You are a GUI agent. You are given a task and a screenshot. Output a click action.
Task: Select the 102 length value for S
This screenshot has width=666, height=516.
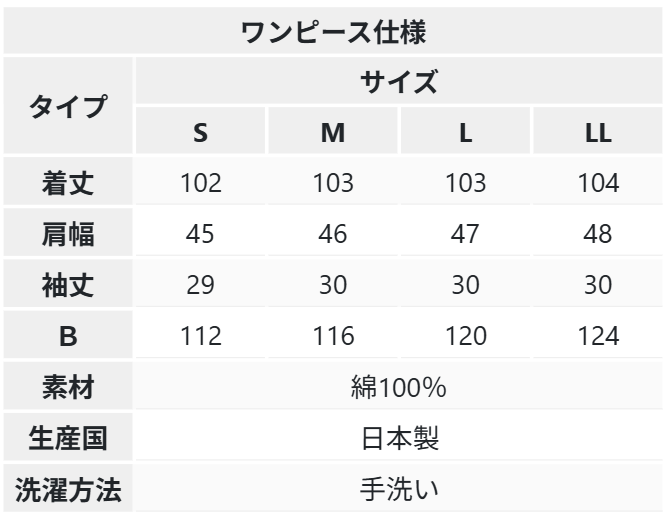[x=200, y=183]
